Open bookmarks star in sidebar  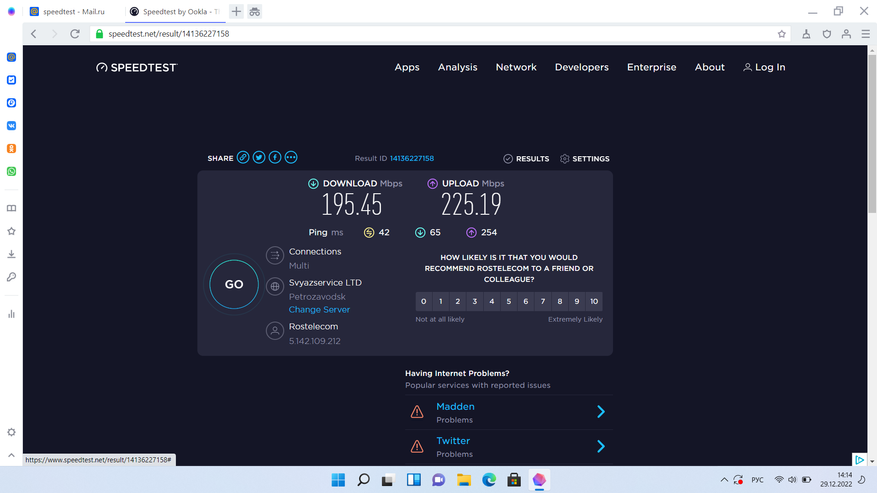pyautogui.click(x=11, y=231)
